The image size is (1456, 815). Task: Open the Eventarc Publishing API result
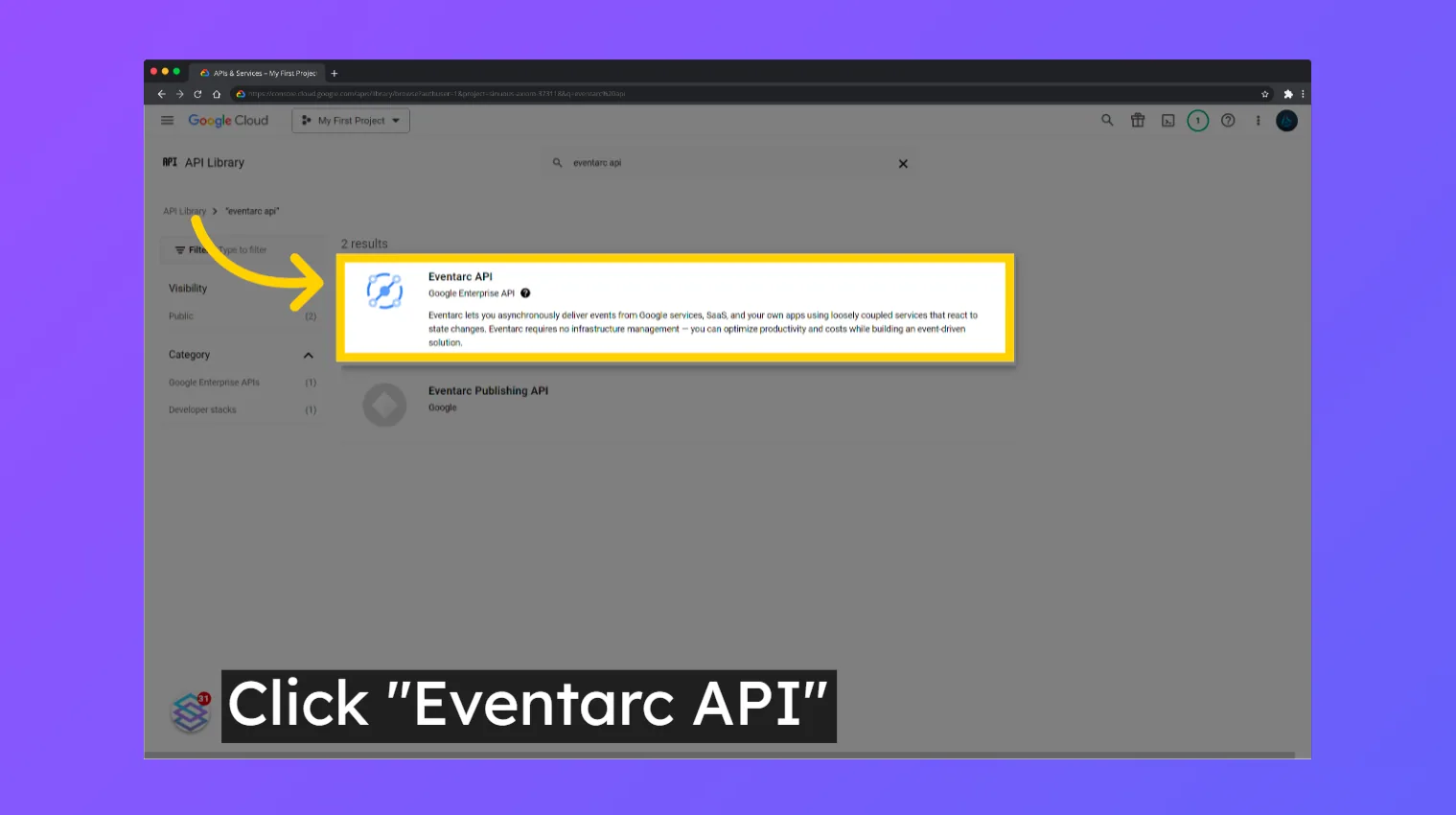[x=488, y=390]
